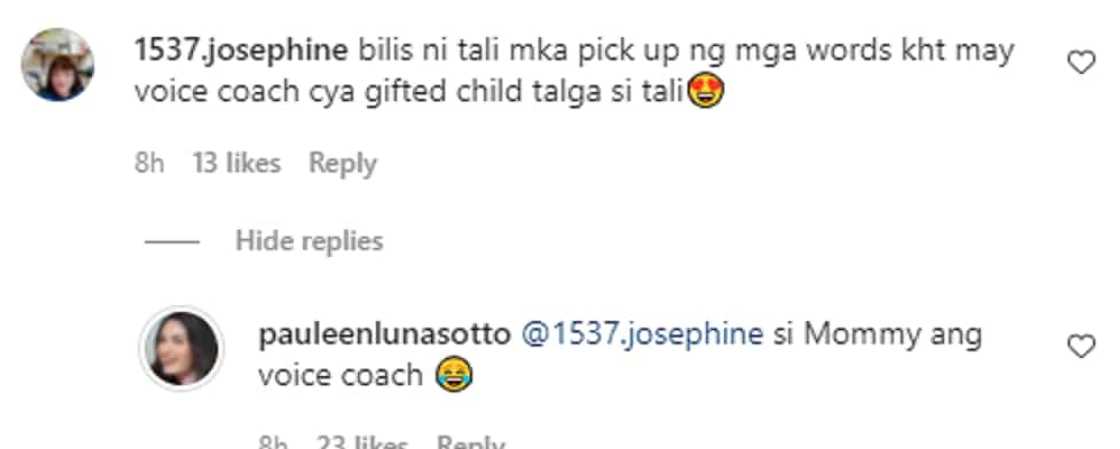Reply to 1537.josephine's comment
The width and height of the screenshot is (1120, 449).
(x=342, y=163)
